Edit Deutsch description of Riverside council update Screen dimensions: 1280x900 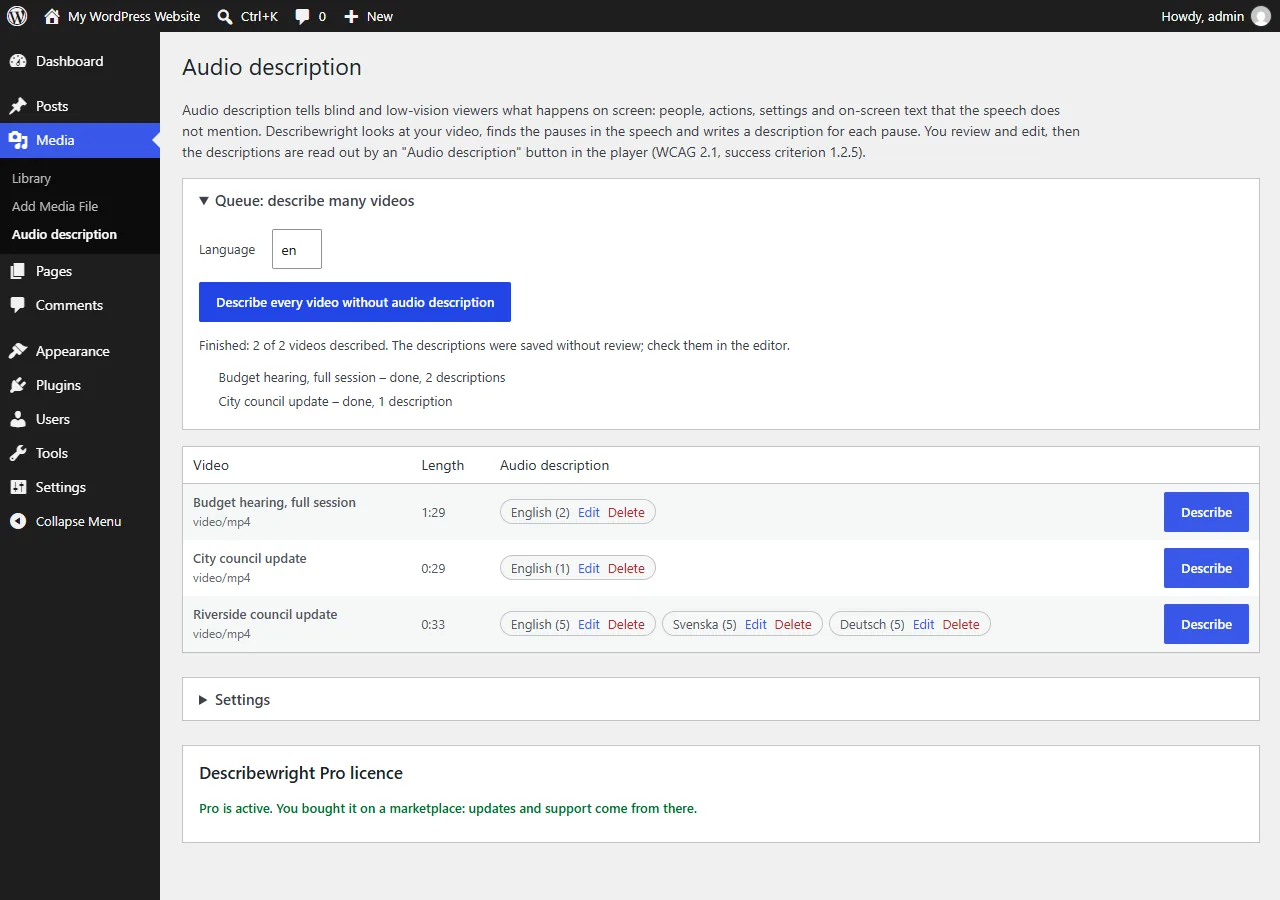tap(924, 624)
